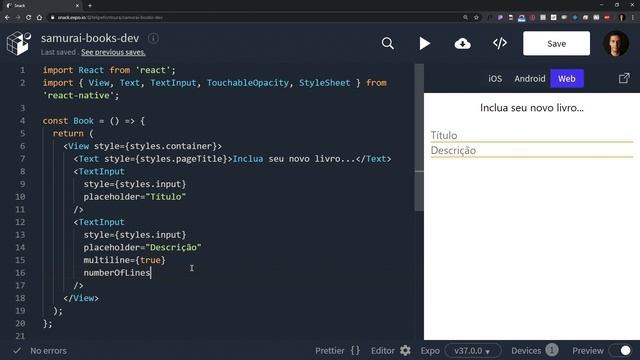Viewport: 640px width, 360px height.
Task: Click the Prettier curly braces icon
Action: (355, 351)
